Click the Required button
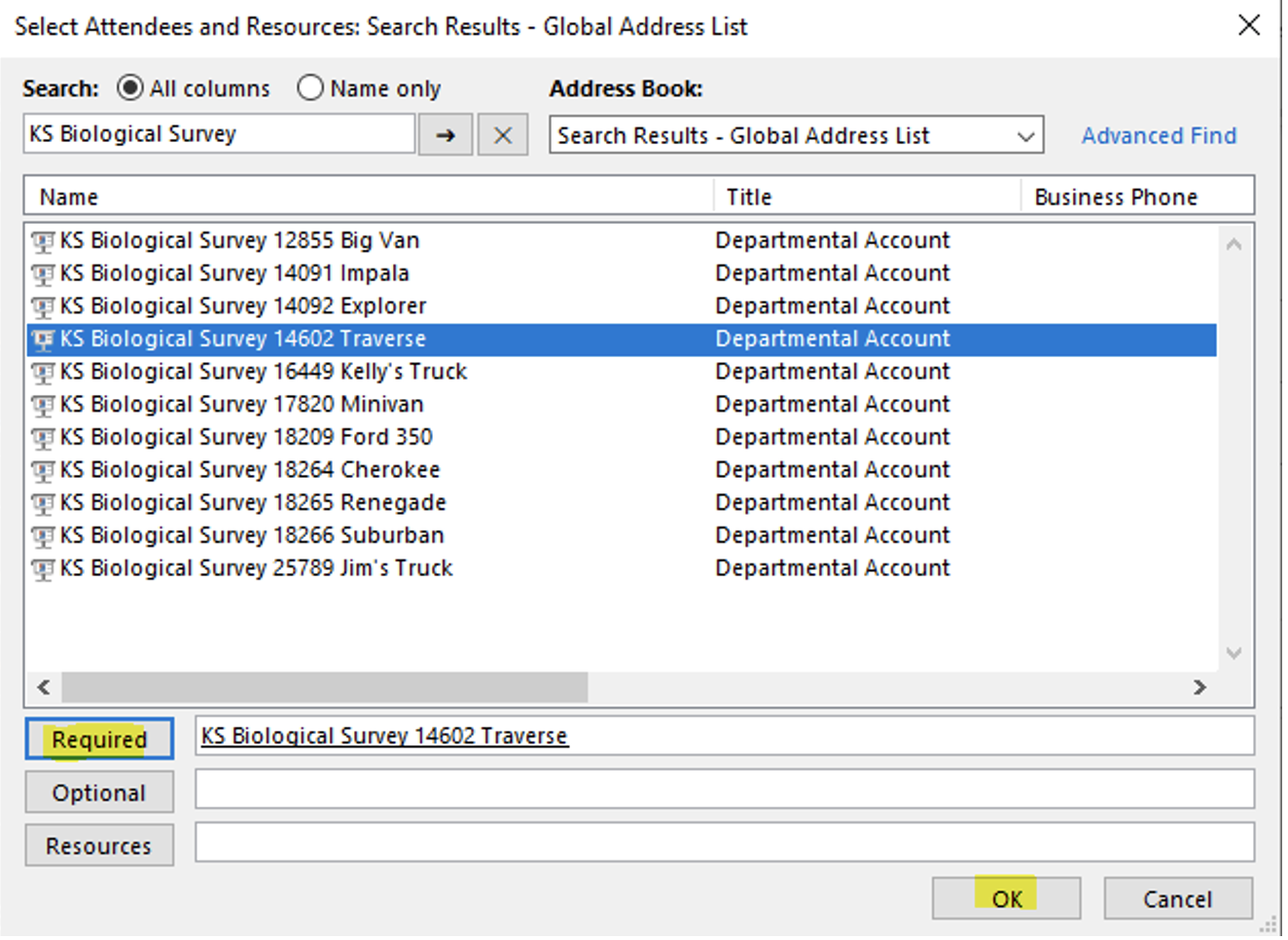Image resolution: width=1288 pixels, height=940 pixels. pyautogui.click(x=99, y=740)
